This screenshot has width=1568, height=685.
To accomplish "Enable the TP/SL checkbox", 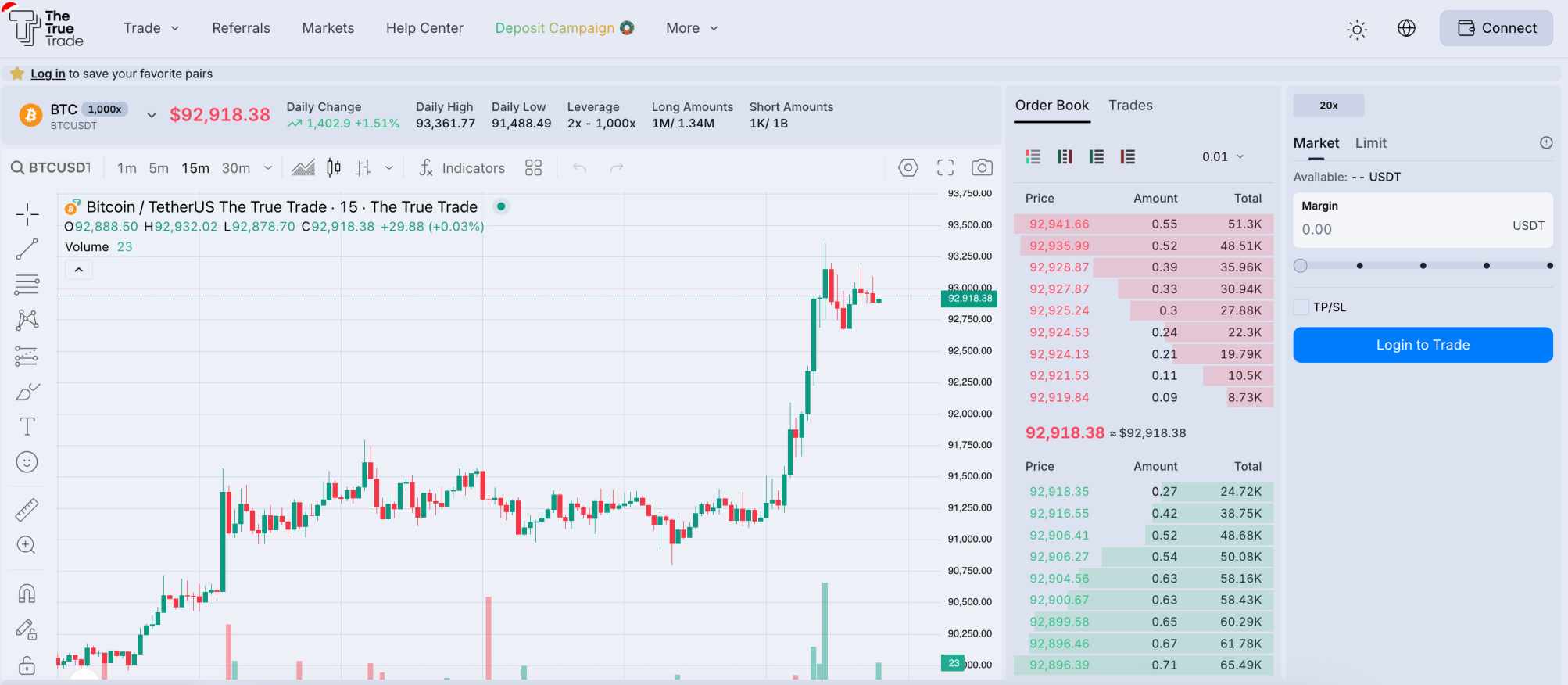I will coord(1301,307).
